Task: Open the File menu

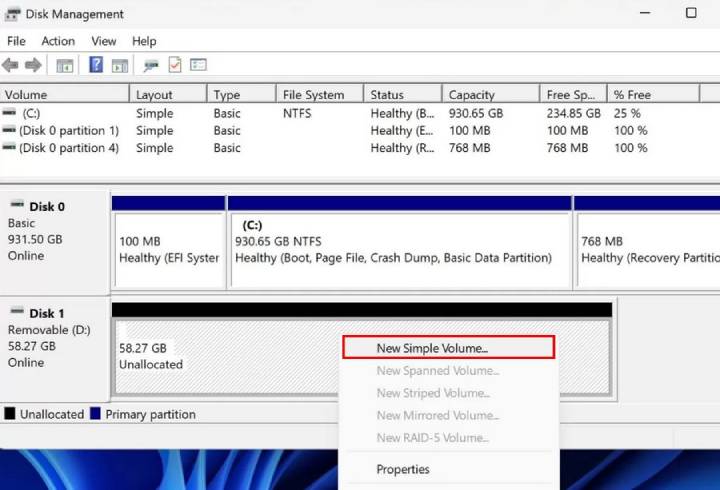Action: tap(16, 41)
